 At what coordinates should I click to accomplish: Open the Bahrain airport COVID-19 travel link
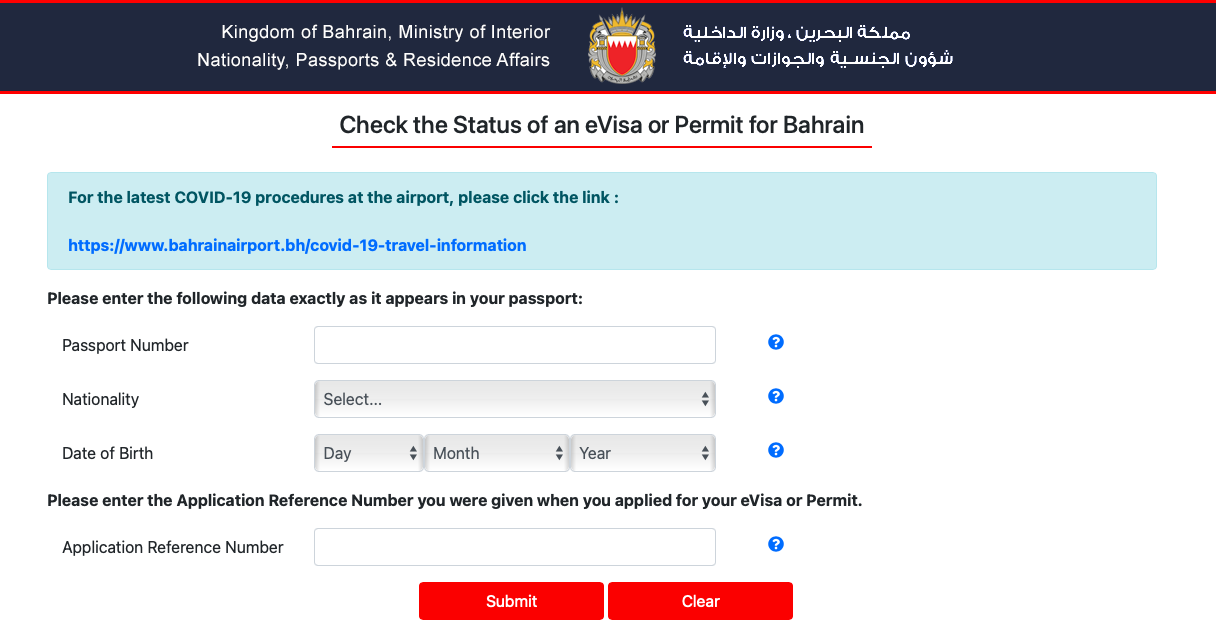[x=296, y=245]
